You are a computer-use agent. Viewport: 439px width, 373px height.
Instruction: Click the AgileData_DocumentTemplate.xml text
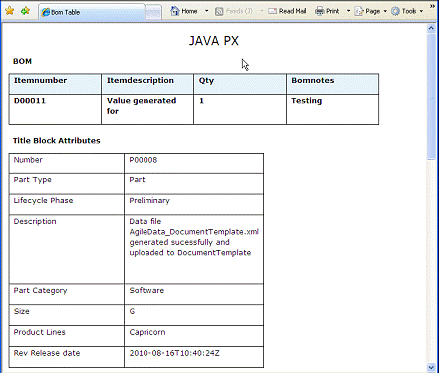point(194,232)
